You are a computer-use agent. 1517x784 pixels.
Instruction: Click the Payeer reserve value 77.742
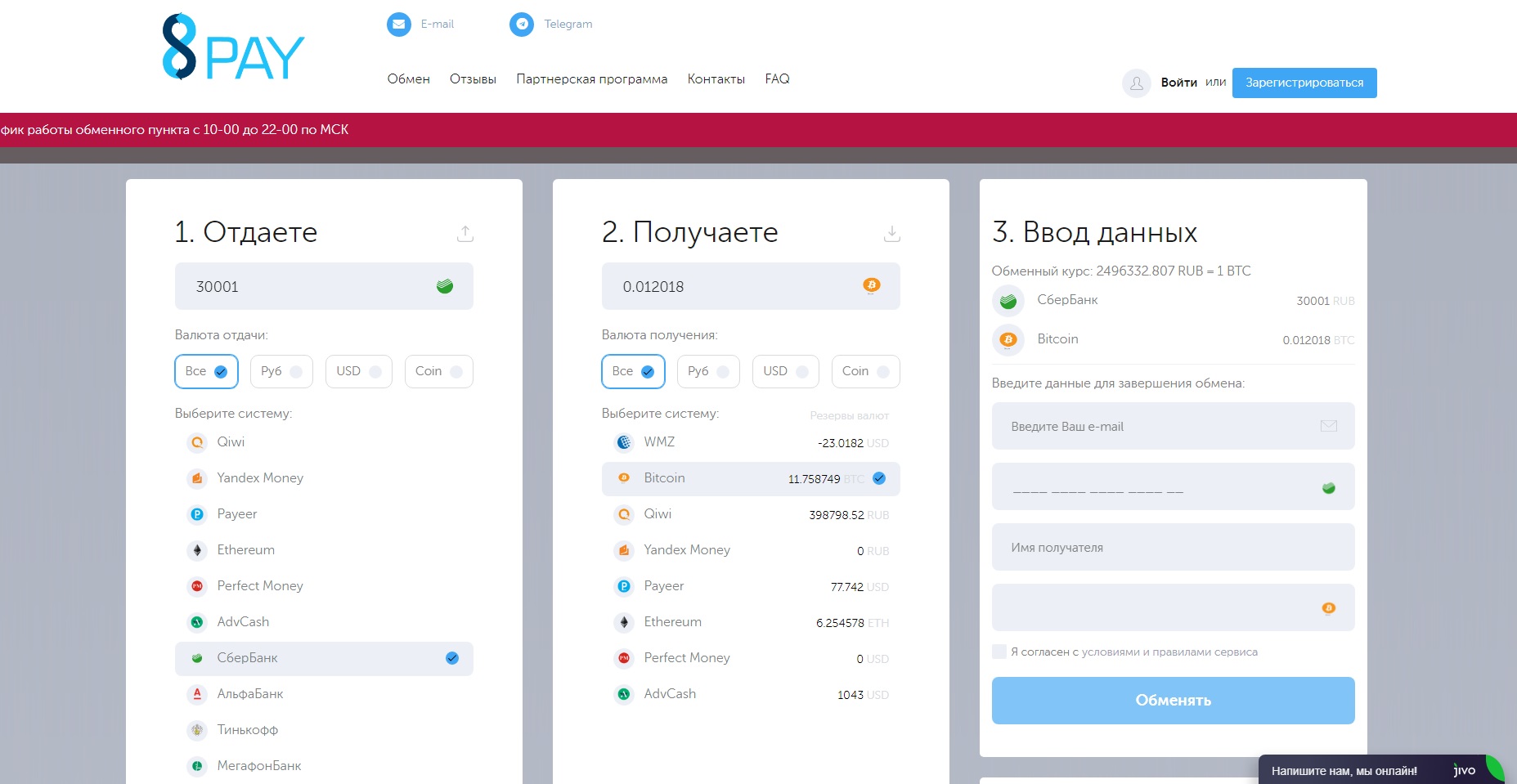[847, 587]
